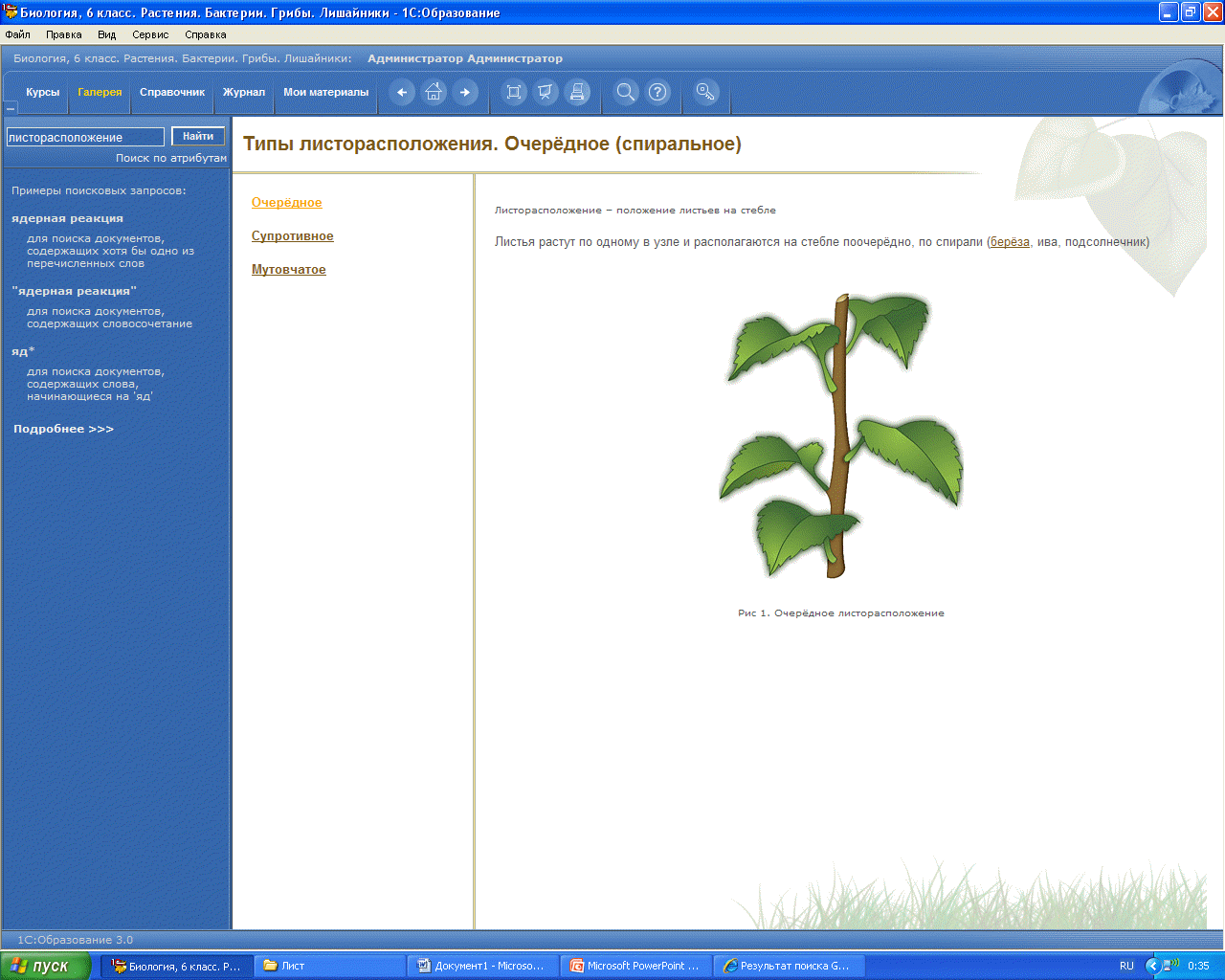Toggle full screen view icon
This screenshot has width=1225, height=980.
coord(514,93)
